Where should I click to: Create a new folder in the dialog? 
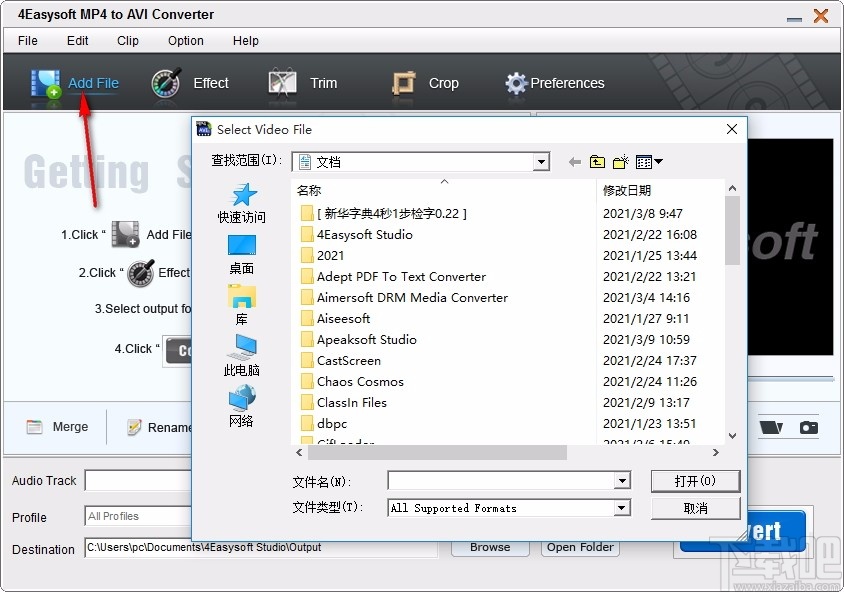click(x=619, y=161)
